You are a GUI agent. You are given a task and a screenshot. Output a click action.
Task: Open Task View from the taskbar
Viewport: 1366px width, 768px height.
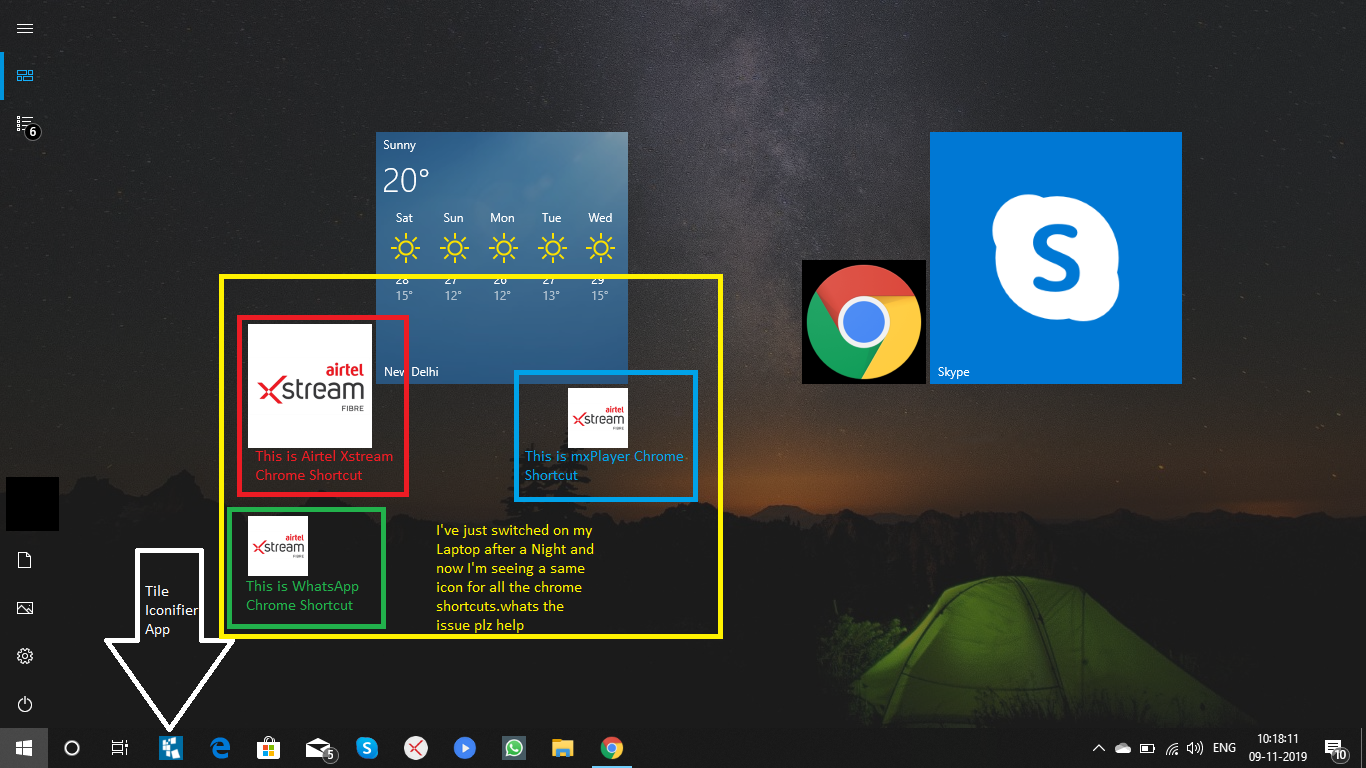tap(119, 747)
